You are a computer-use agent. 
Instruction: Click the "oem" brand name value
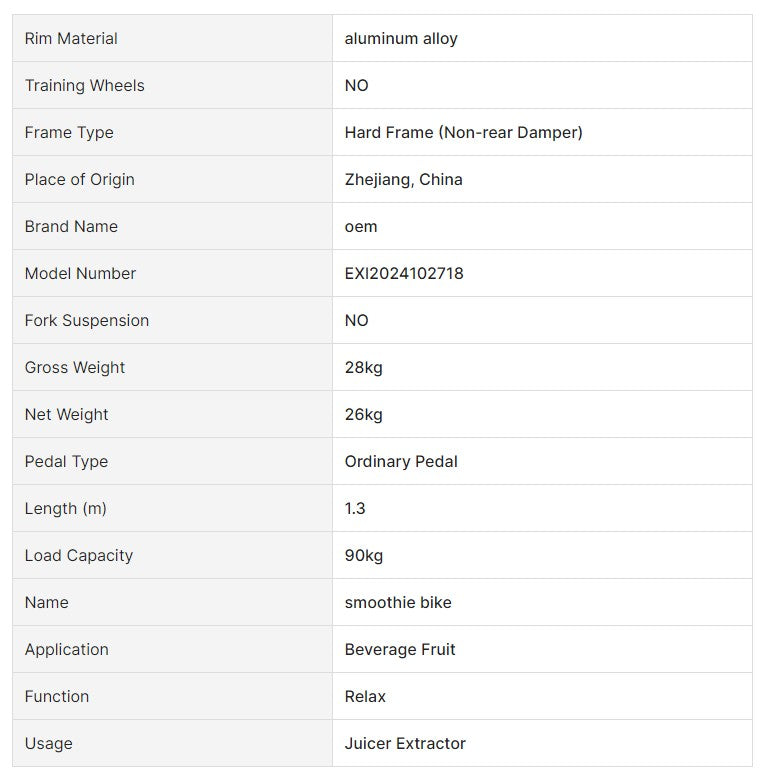(361, 227)
